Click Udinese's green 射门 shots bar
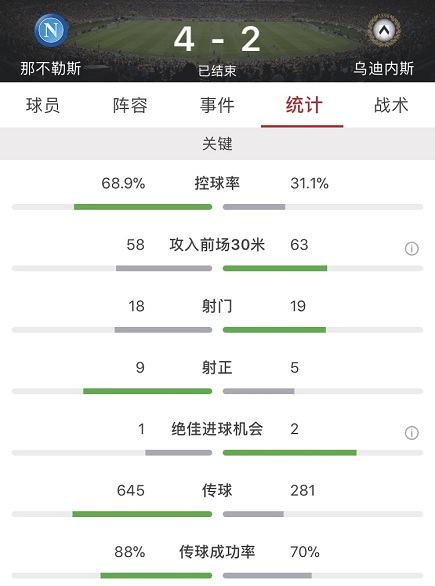This screenshot has height=586, width=435. click(x=275, y=330)
